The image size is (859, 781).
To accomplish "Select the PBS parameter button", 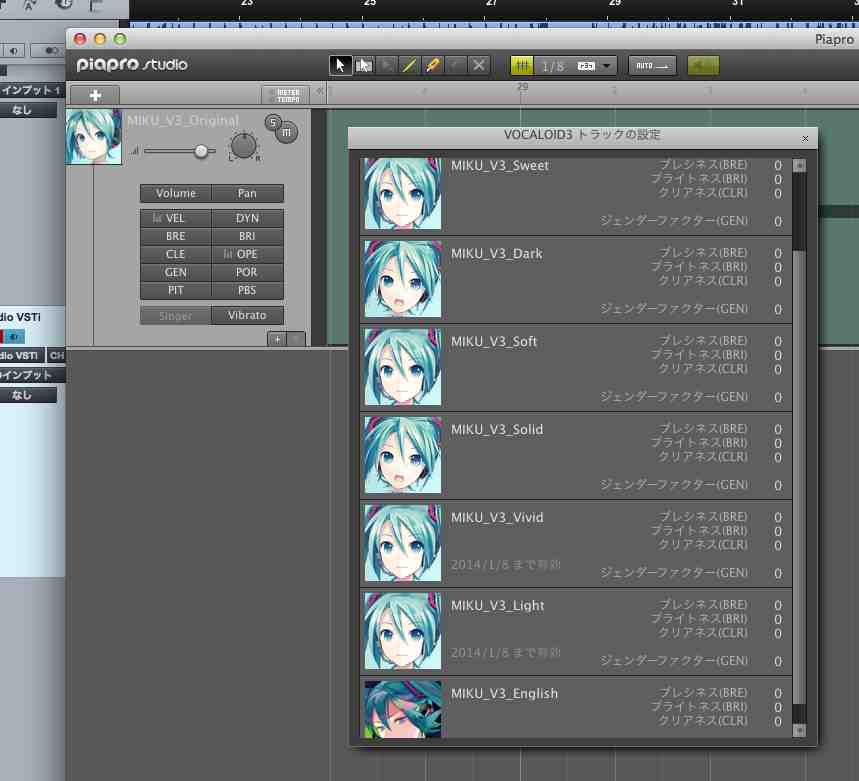I will coord(247,290).
